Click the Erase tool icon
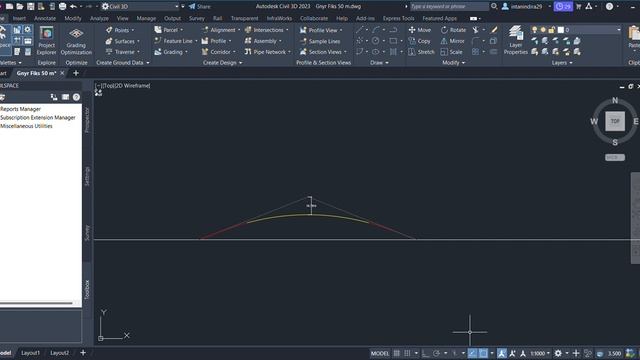 pyautogui.click(x=494, y=30)
